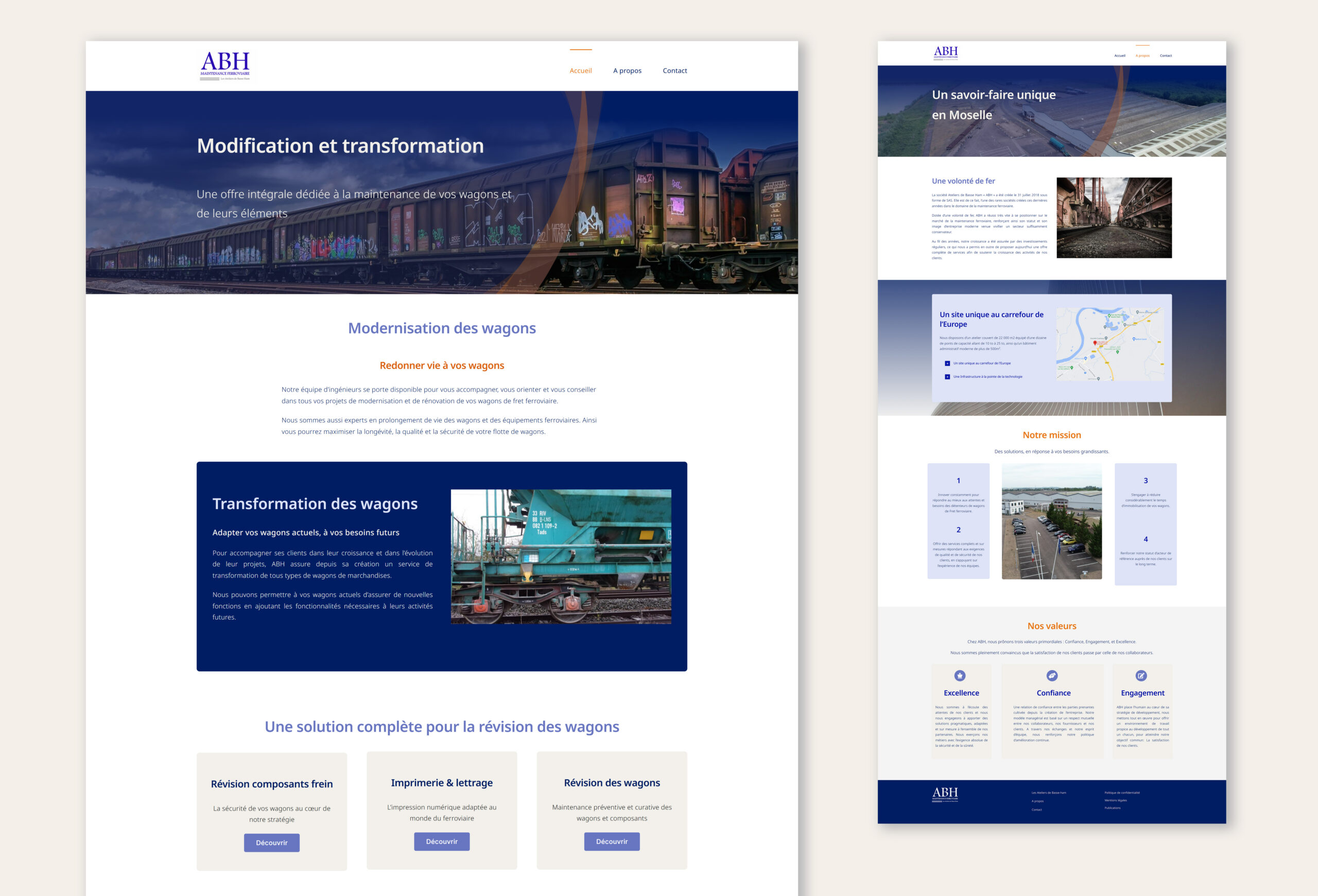Click the Une volonté de fer heading
The height and width of the screenshot is (896, 1318).
(x=964, y=181)
